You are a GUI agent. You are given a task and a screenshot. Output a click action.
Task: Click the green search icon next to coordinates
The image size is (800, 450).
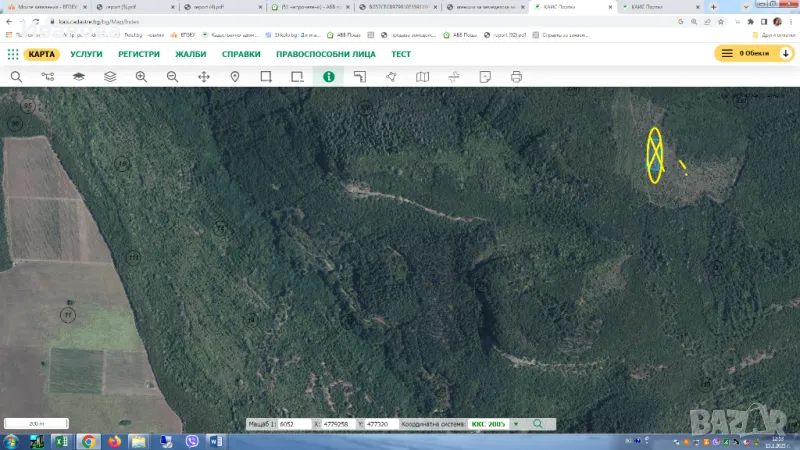[538, 424]
